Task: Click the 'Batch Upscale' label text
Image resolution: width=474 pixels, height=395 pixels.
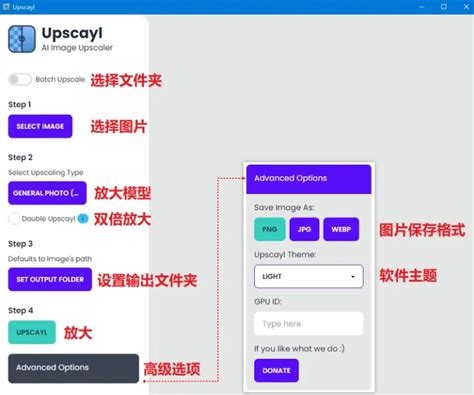Action: click(60, 79)
